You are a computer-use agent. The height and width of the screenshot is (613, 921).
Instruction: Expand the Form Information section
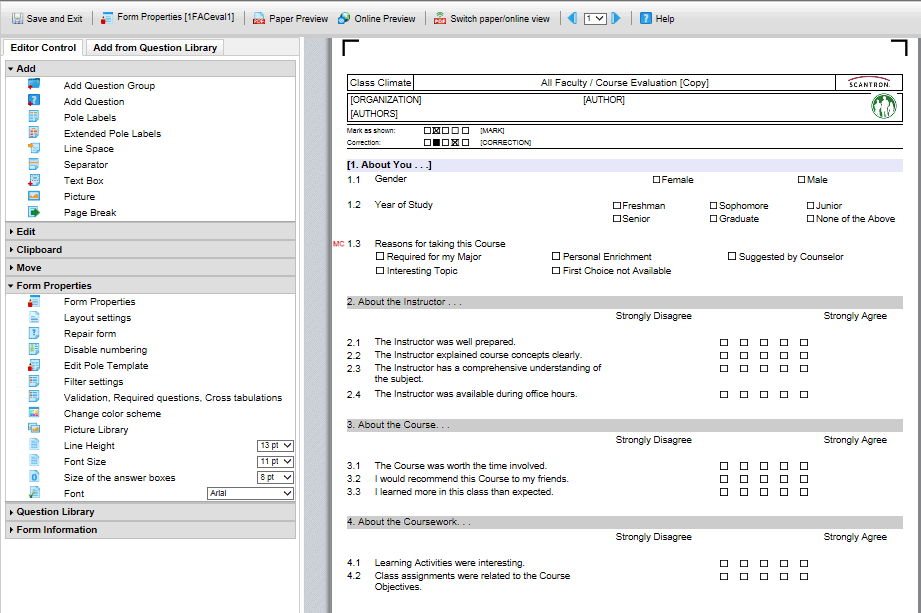150,530
